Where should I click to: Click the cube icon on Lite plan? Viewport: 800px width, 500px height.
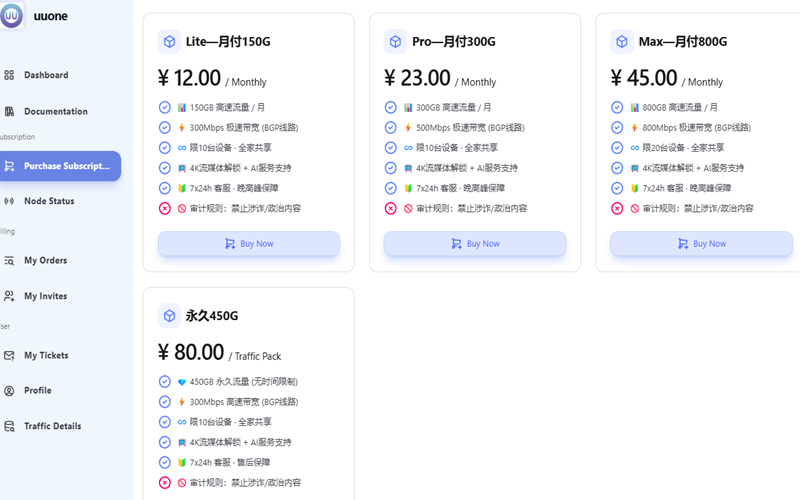click(168, 42)
